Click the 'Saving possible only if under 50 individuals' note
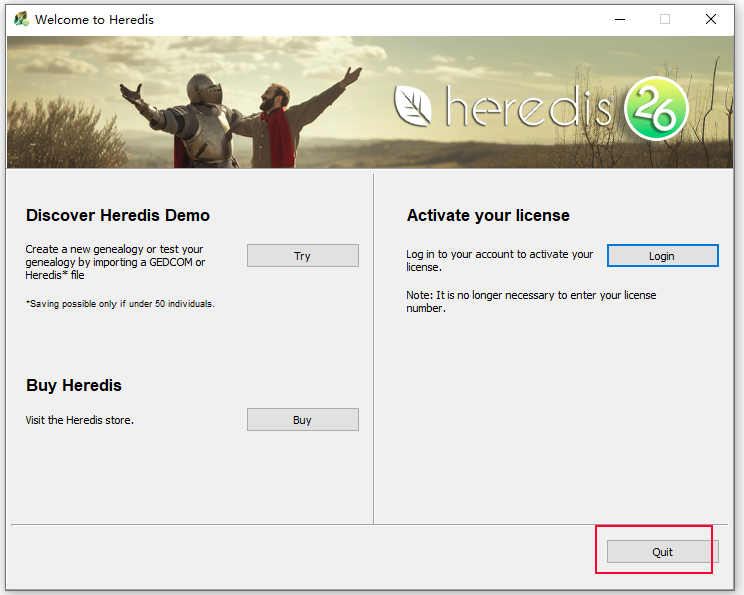 tap(120, 304)
